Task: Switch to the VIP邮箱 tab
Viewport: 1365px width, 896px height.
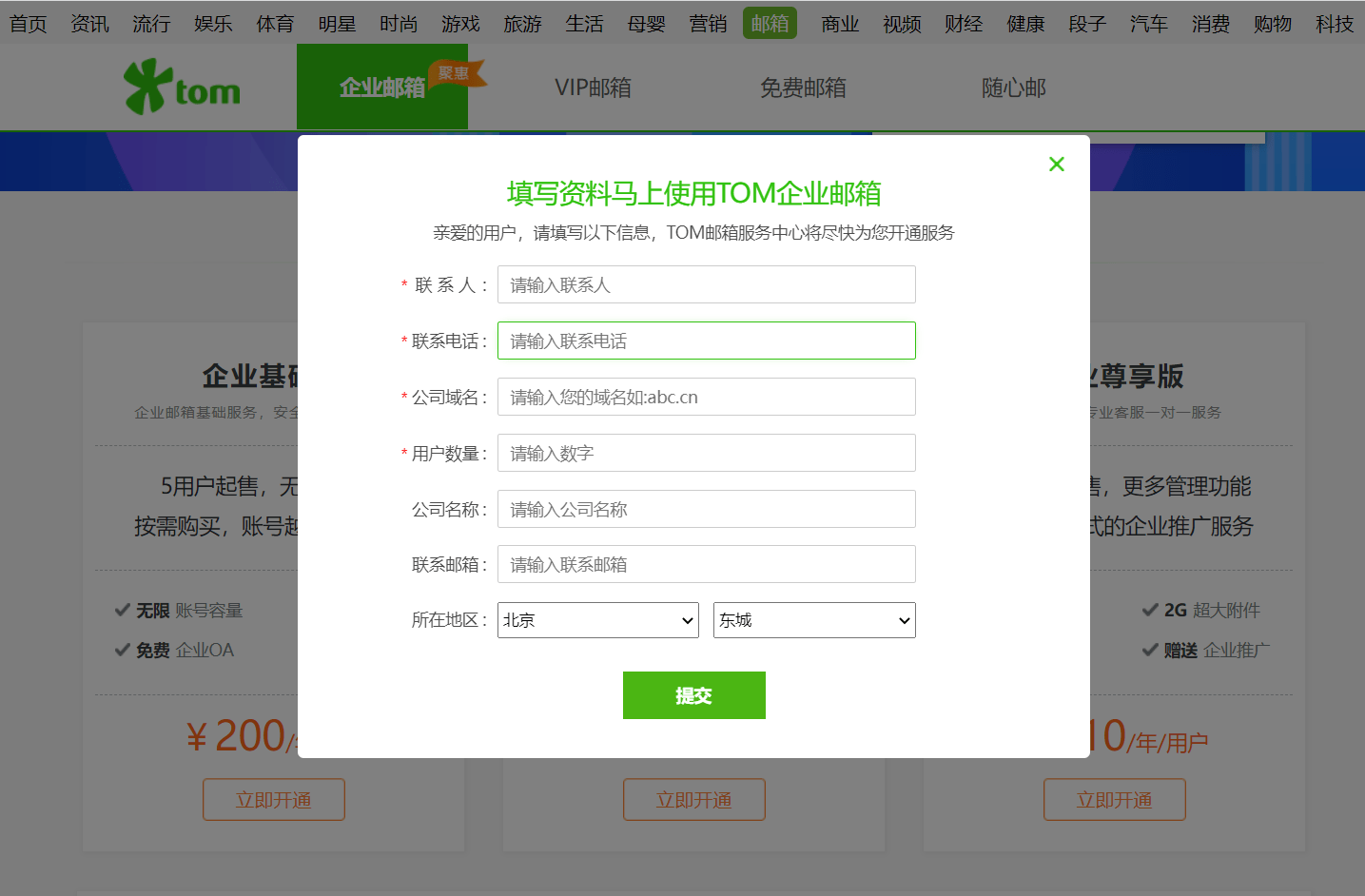Action: (x=593, y=87)
